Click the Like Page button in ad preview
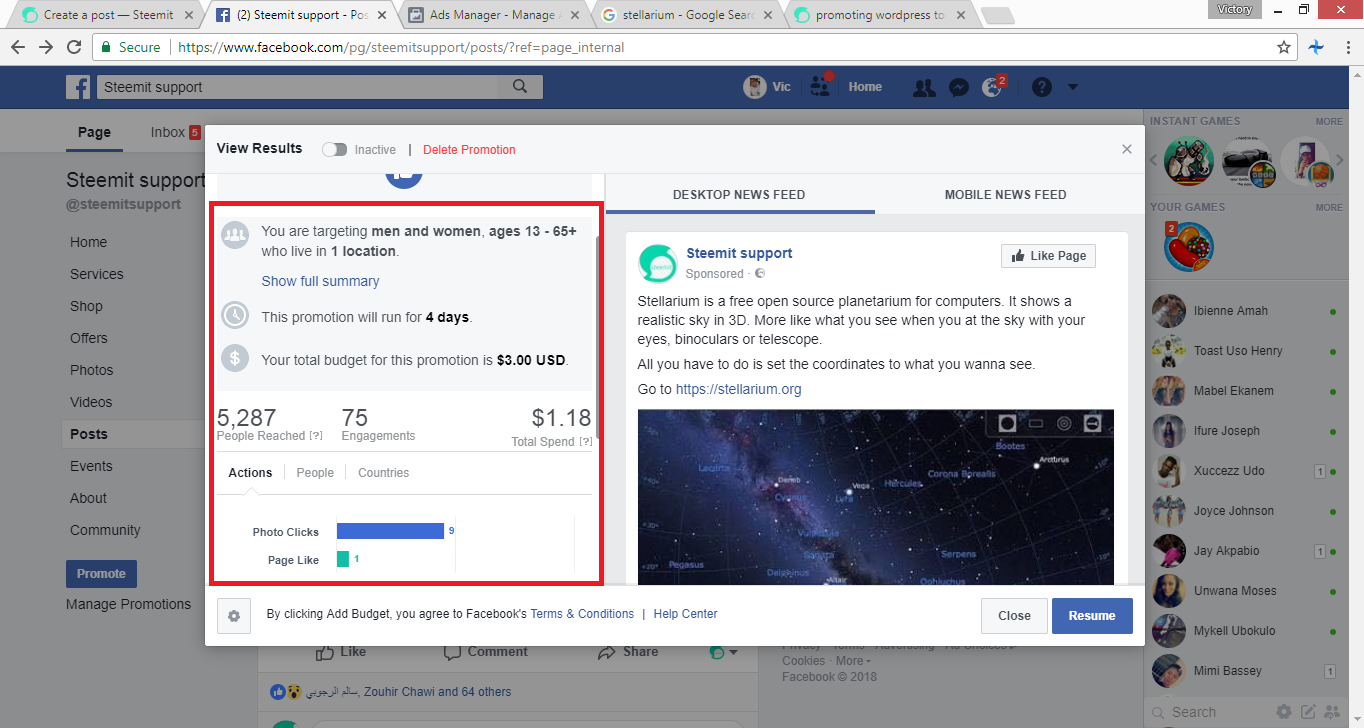Image resolution: width=1364 pixels, height=728 pixels. (1048, 256)
